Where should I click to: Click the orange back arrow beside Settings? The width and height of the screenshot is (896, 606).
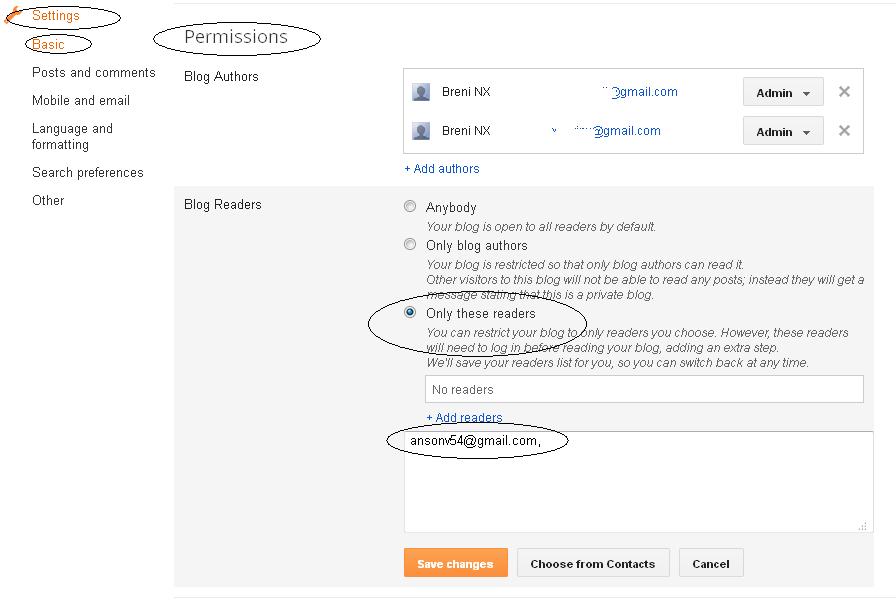[13, 16]
